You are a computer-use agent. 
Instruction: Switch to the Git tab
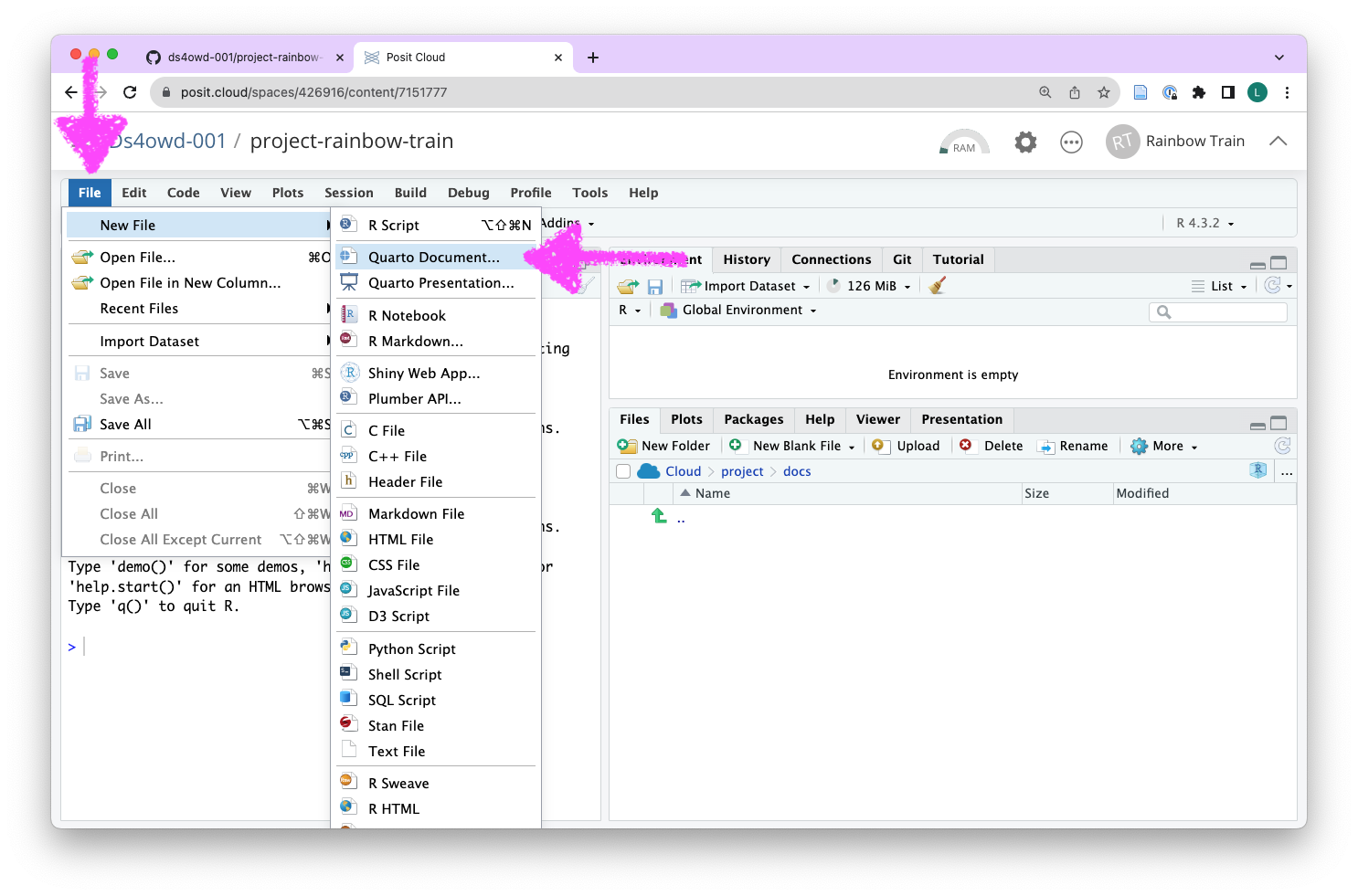coord(902,259)
